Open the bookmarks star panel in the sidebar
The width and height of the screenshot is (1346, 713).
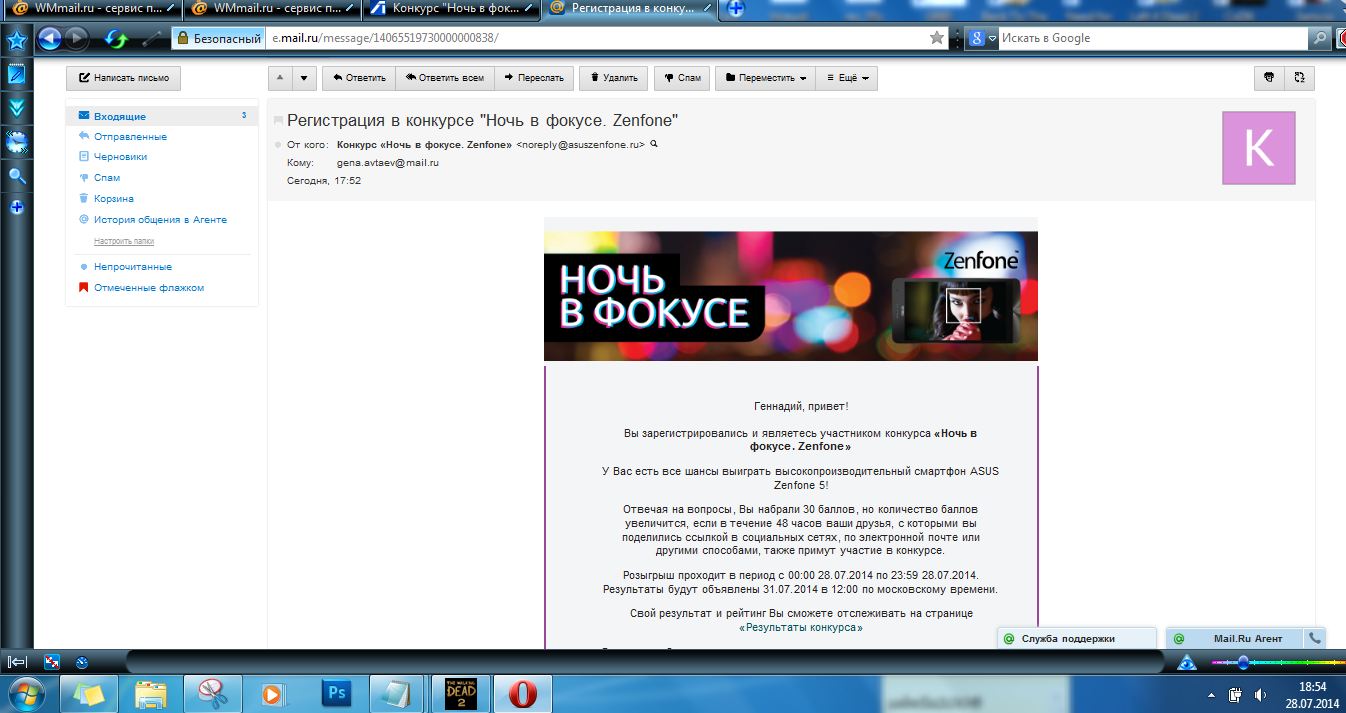click(x=17, y=41)
